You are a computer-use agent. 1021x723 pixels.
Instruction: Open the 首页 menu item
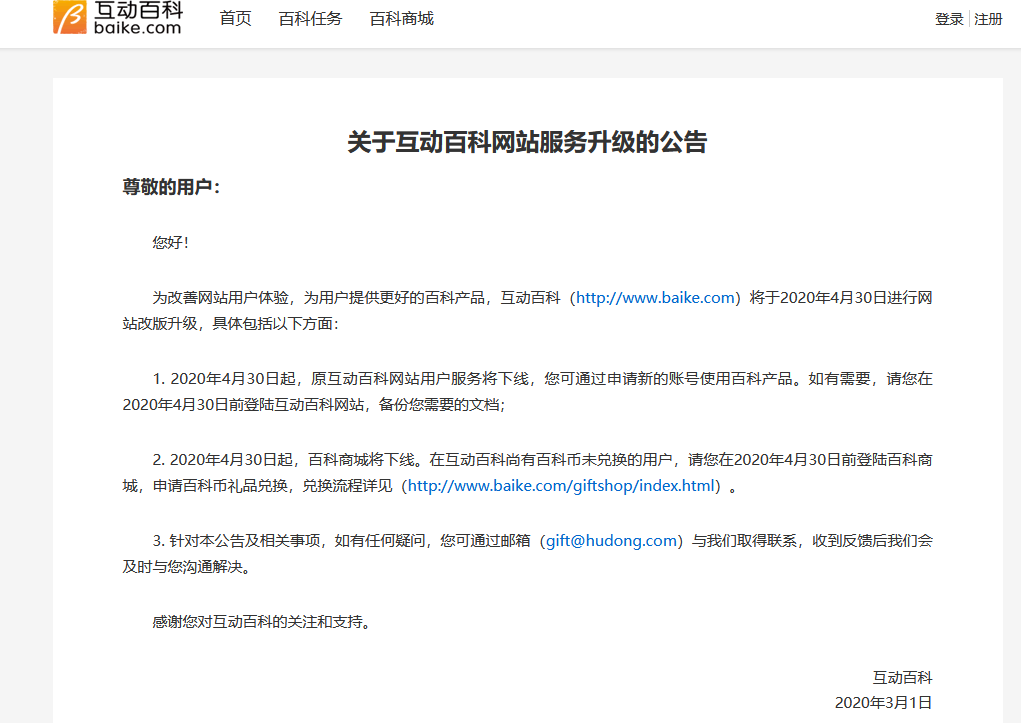click(x=235, y=19)
